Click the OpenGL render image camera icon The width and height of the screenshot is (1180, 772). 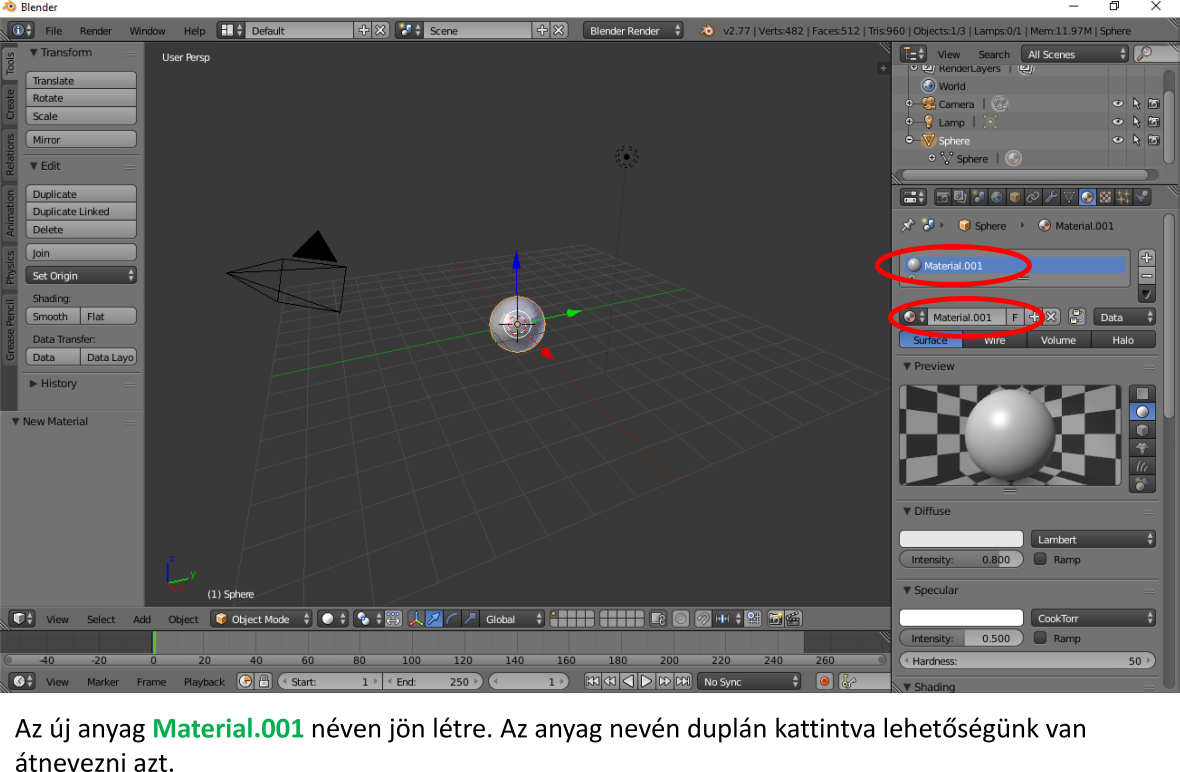(x=775, y=619)
